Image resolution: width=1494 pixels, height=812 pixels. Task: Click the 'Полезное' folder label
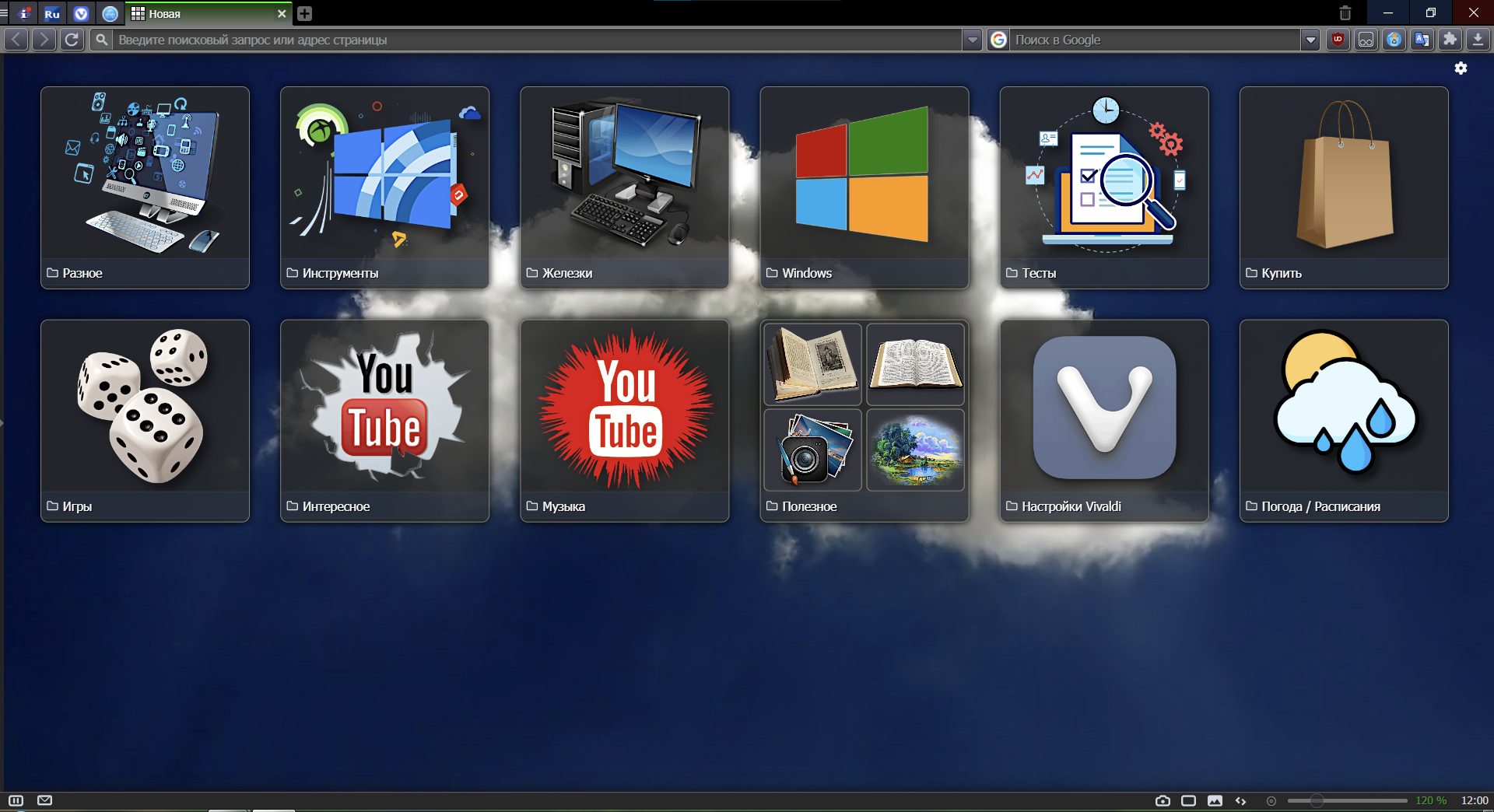[x=809, y=506]
